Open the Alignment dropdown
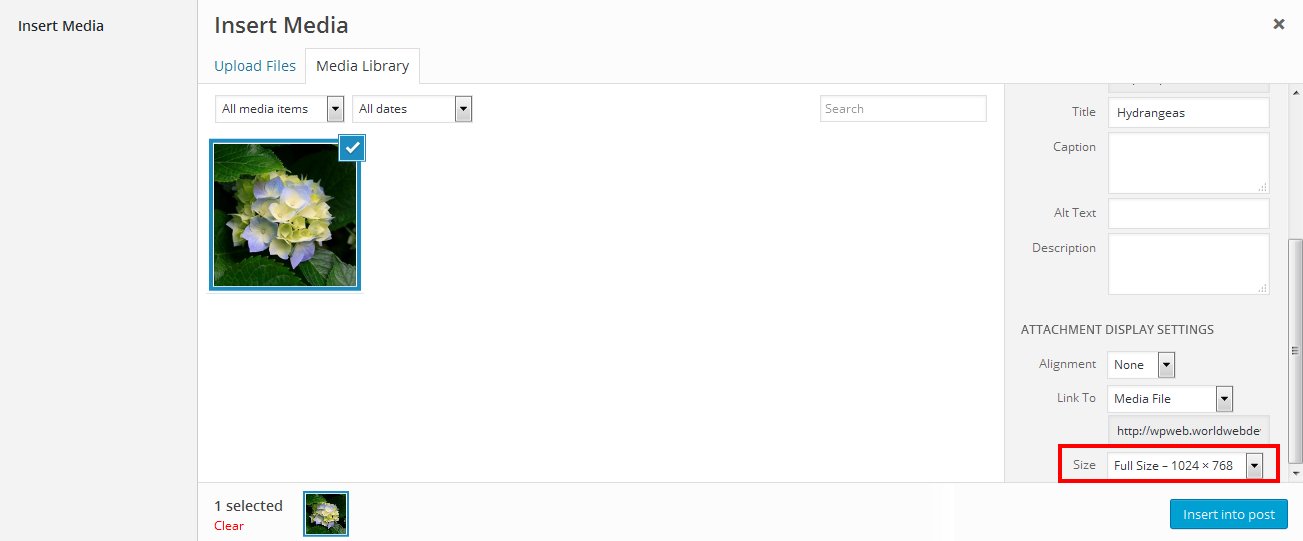This screenshot has width=1303, height=541. [1141, 365]
